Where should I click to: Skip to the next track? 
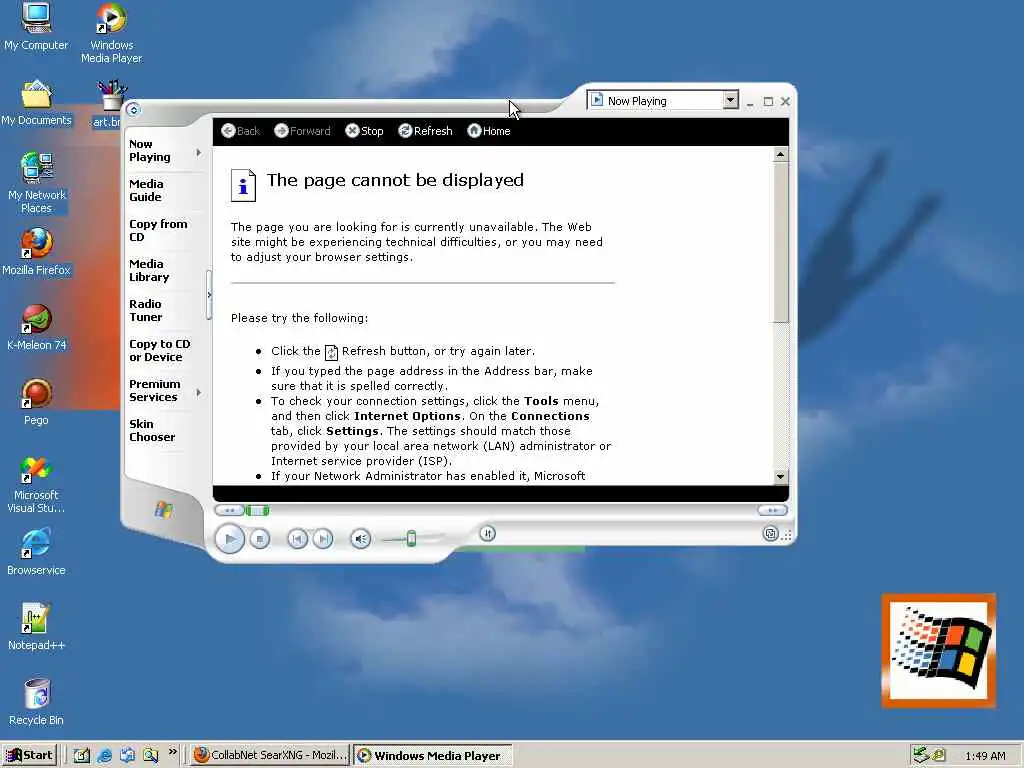coord(323,539)
